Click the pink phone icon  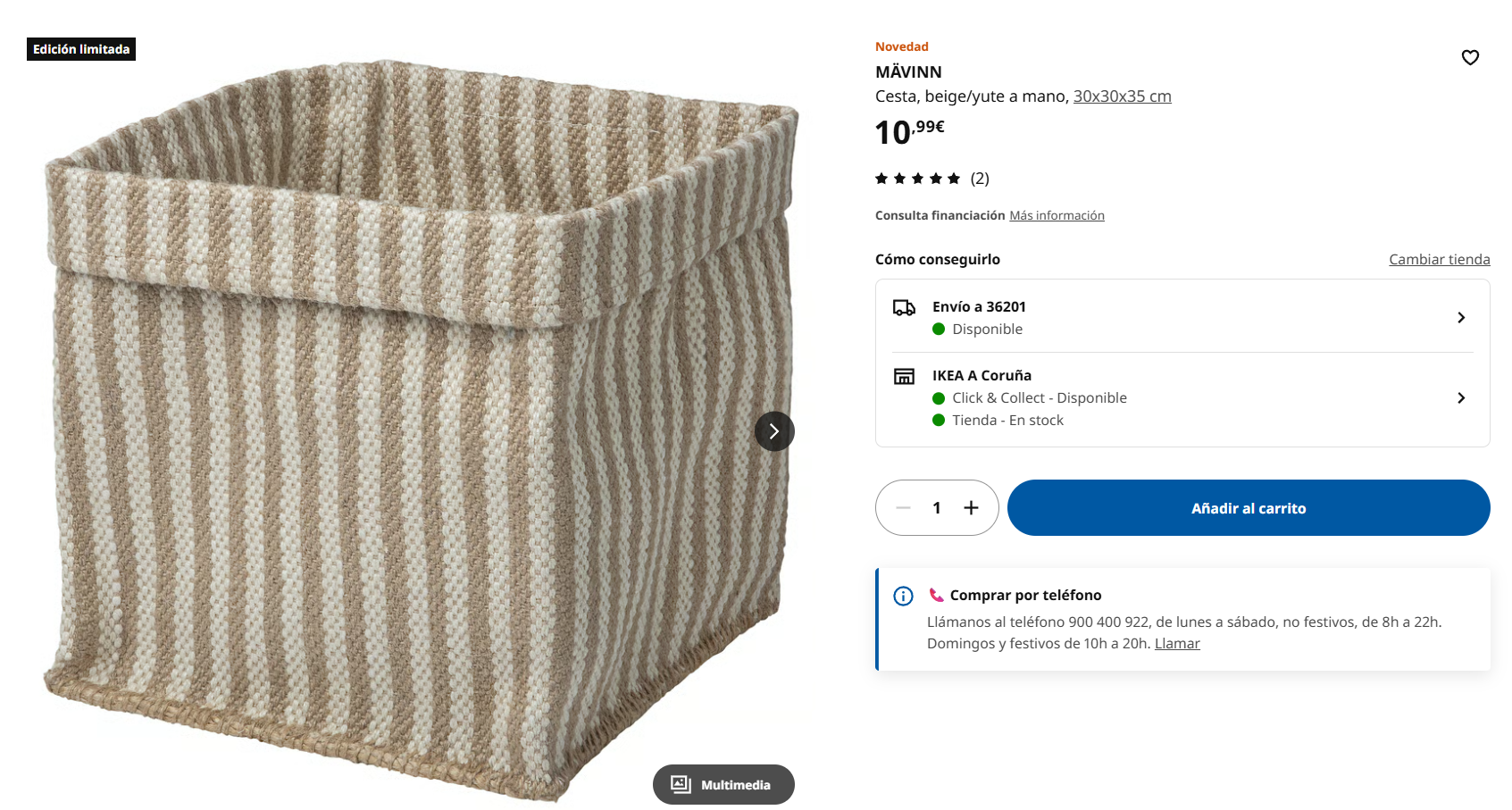(x=936, y=595)
